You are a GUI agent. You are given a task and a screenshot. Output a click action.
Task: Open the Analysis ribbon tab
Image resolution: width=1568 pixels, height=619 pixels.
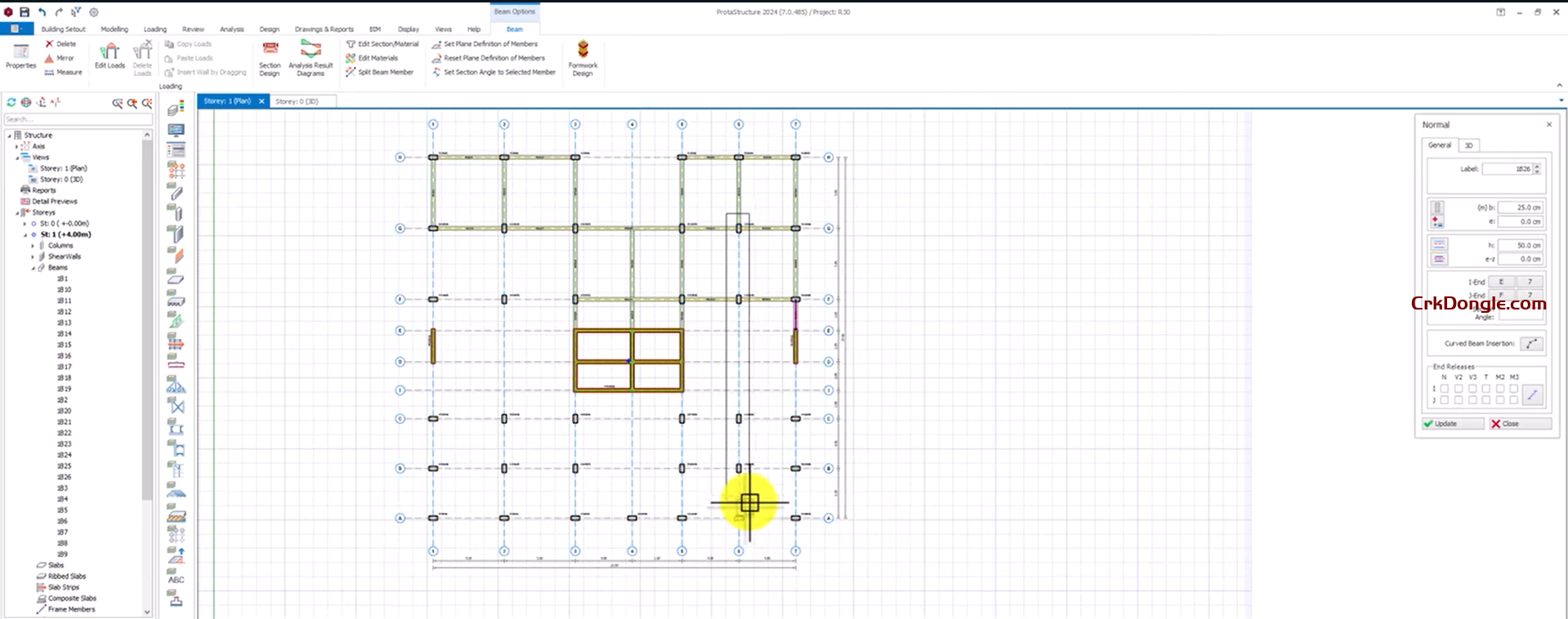pos(232,29)
